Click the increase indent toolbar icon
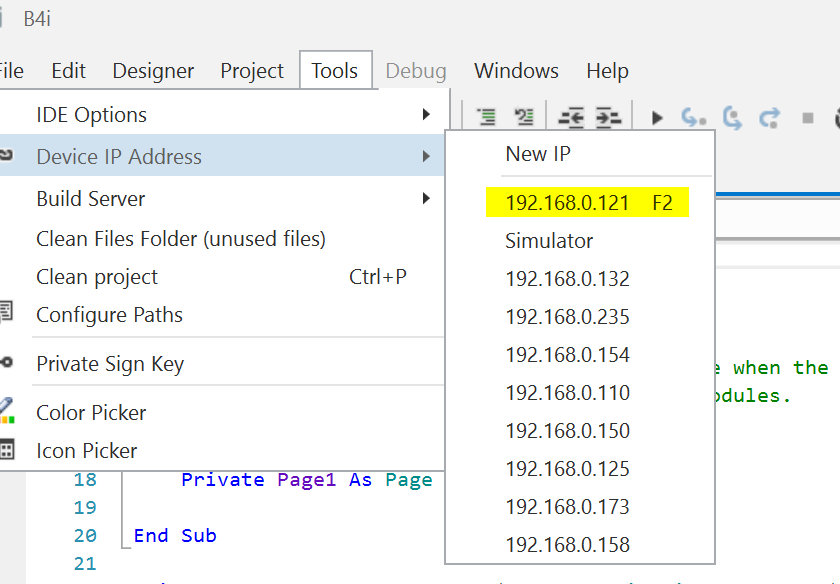The height and width of the screenshot is (584, 840). coord(608,117)
